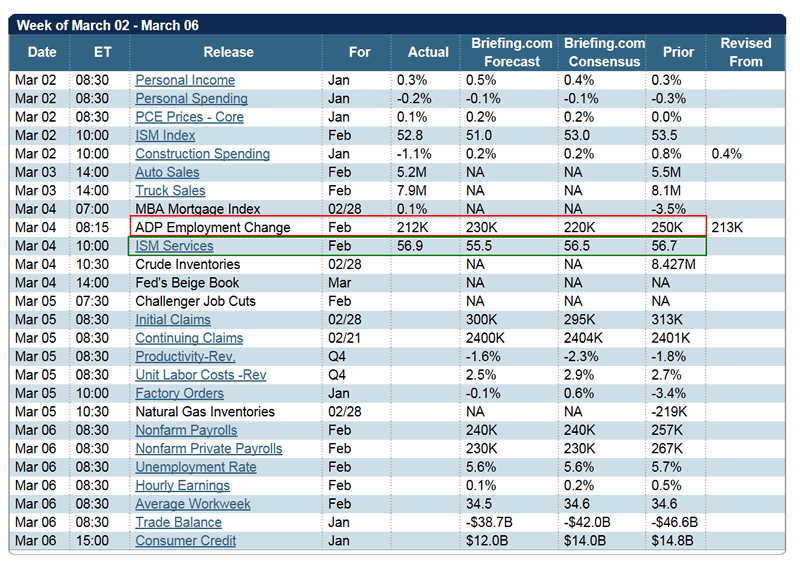Open the Construction Spending release
Viewport: 800px width, 564px height.
click(x=202, y=154)
